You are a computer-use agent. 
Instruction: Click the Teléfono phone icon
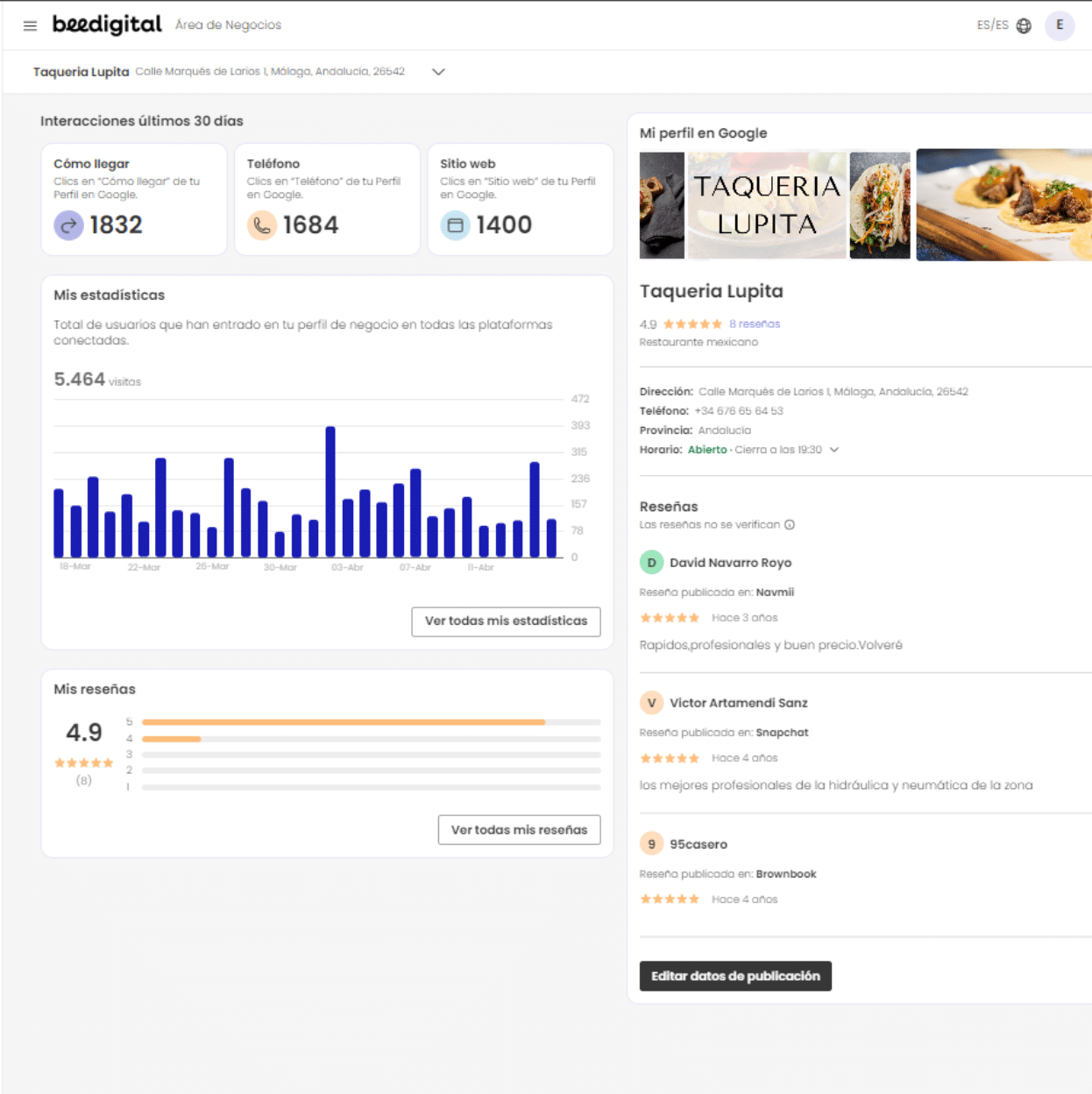click(x=261, y=225)
